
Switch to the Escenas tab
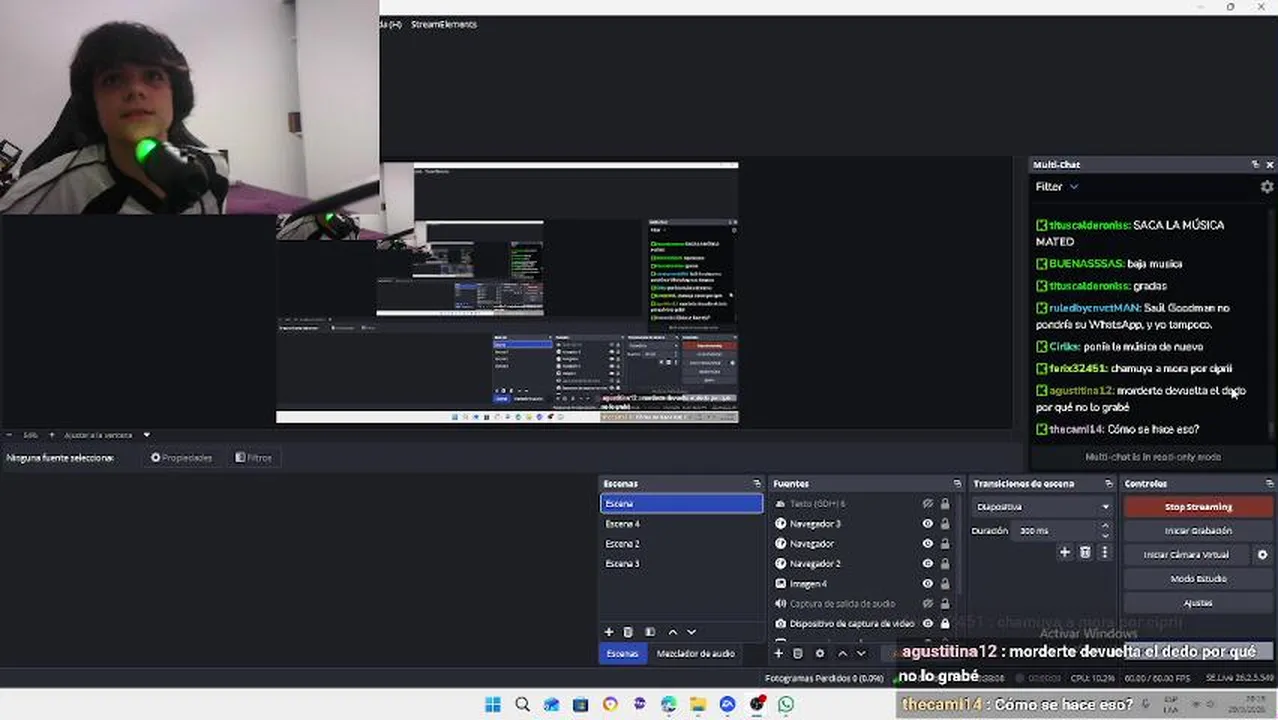[622, 654]
